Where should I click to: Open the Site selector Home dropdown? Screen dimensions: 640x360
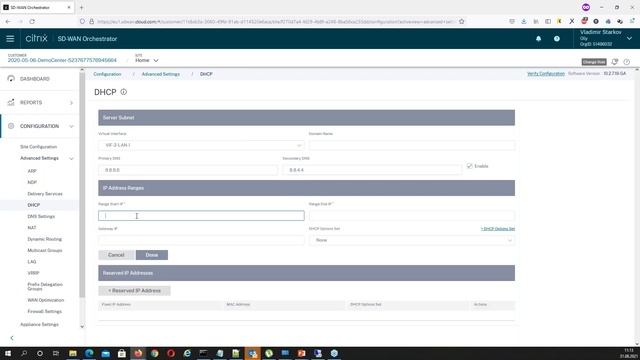coord(147,60)
